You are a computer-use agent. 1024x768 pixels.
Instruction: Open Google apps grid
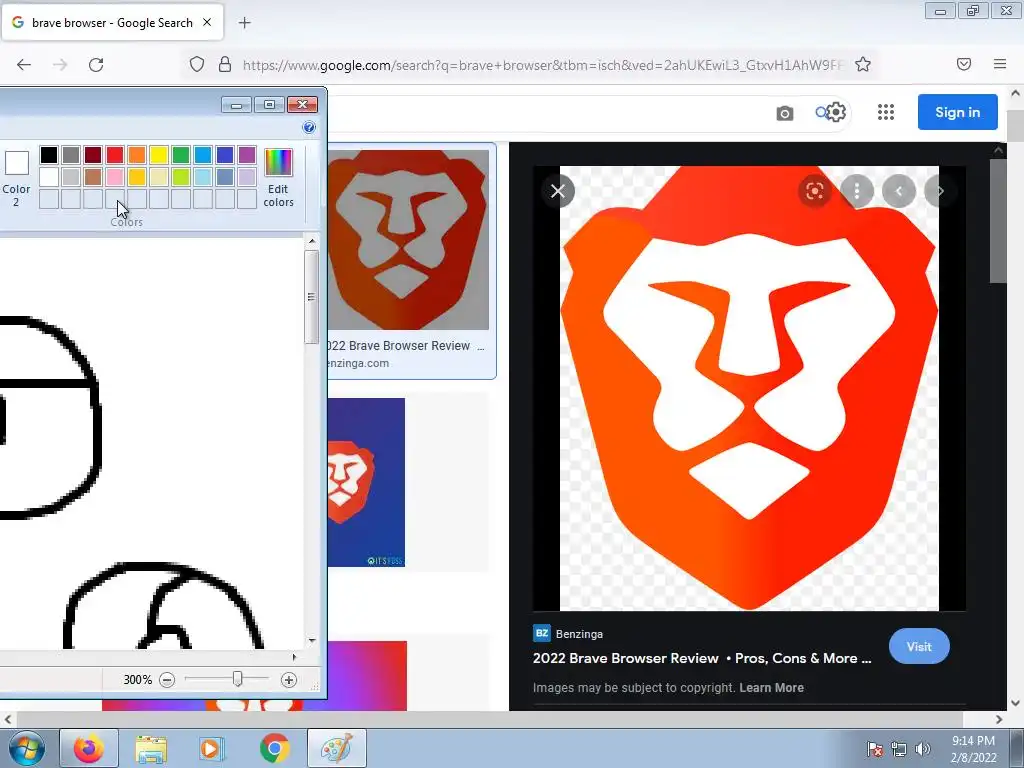pyautogui.click(x=886, y=112)
